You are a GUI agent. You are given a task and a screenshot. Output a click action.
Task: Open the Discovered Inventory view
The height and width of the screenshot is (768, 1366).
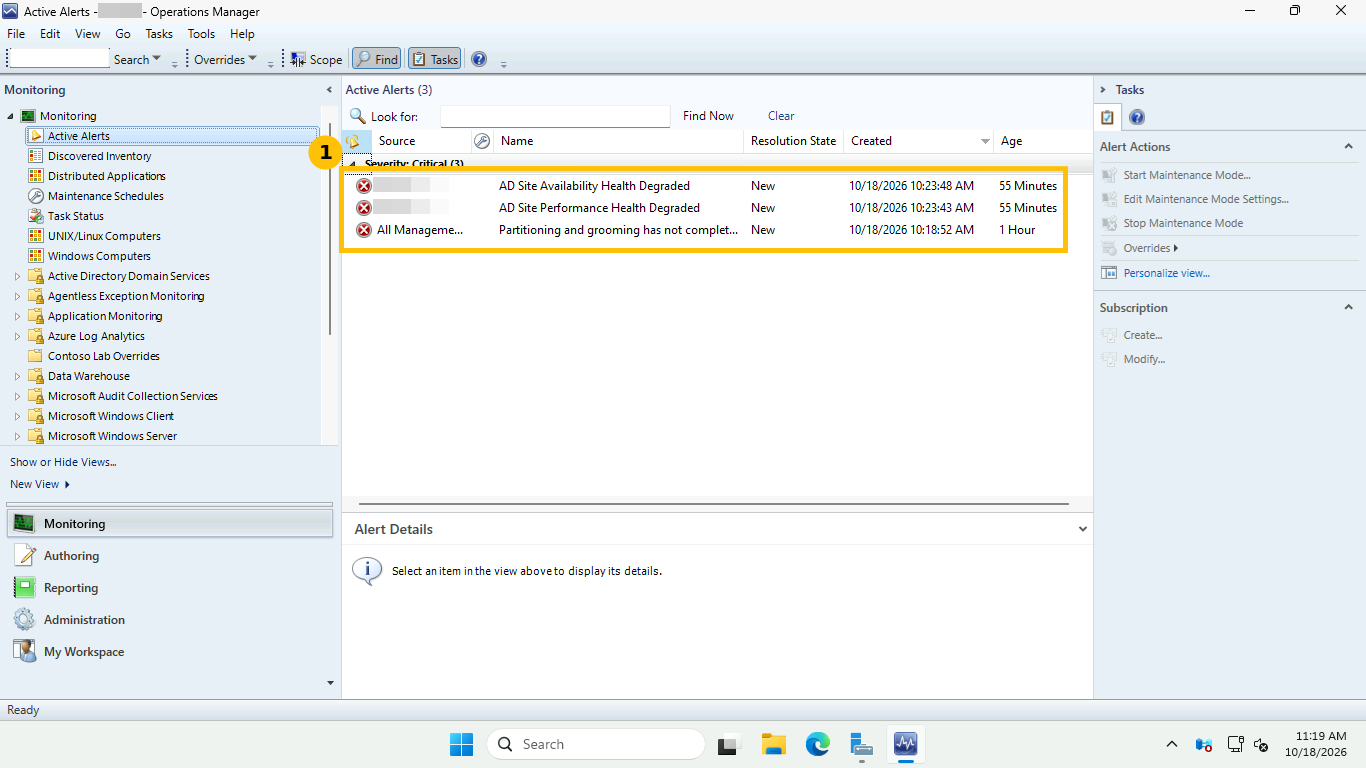[x=99, y=156]
